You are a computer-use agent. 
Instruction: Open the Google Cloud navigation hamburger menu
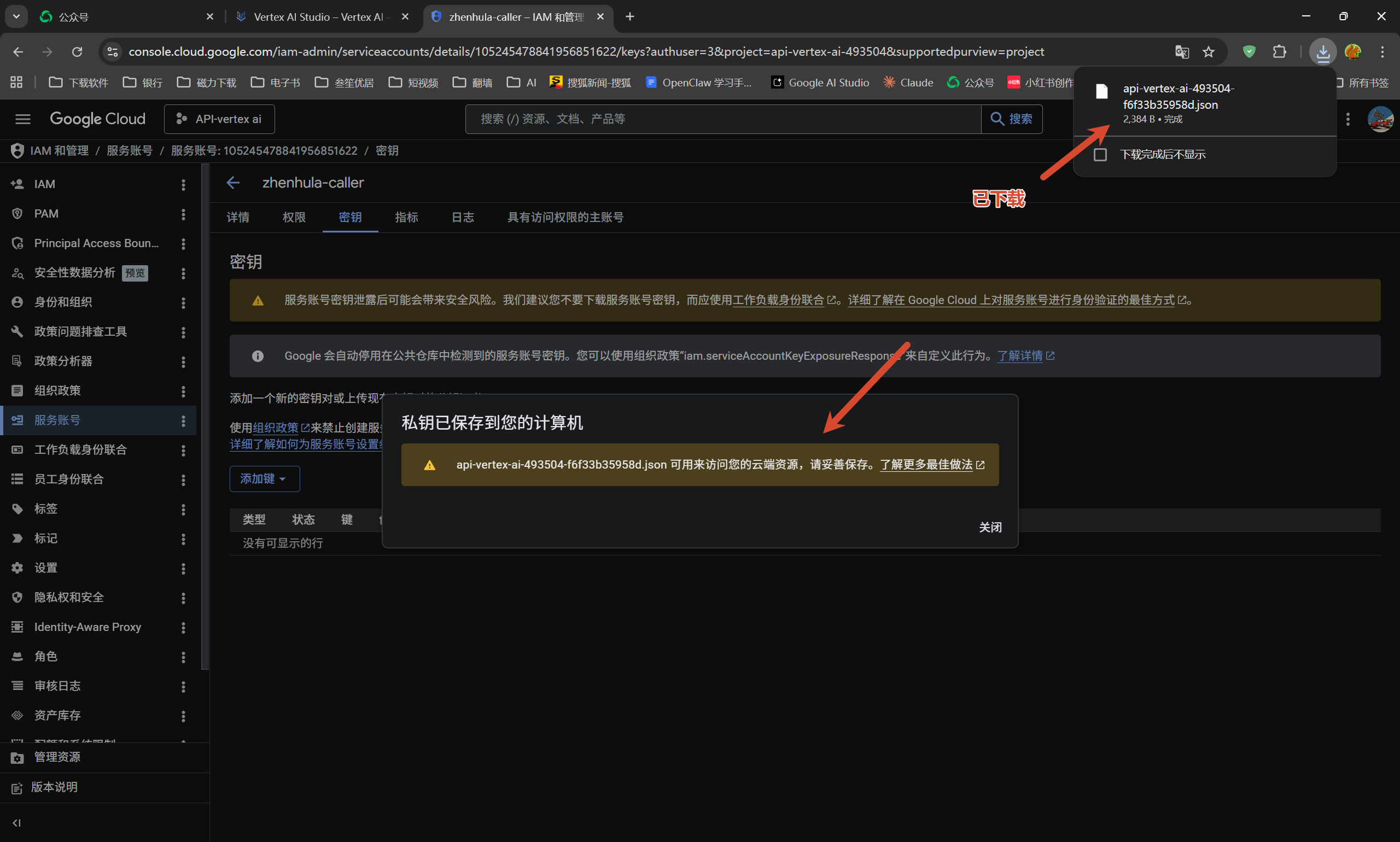(x=23, y=119)
